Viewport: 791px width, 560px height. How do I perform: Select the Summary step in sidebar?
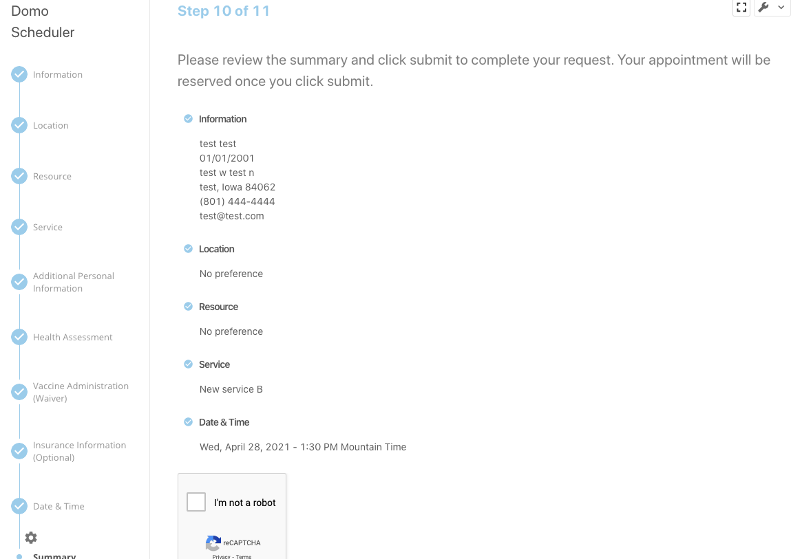click(x=54, y=556)
